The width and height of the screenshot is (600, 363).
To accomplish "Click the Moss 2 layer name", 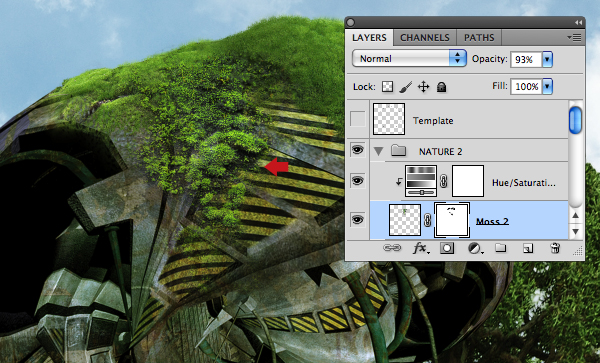I will pyautogui.click(x=492, y=221).
